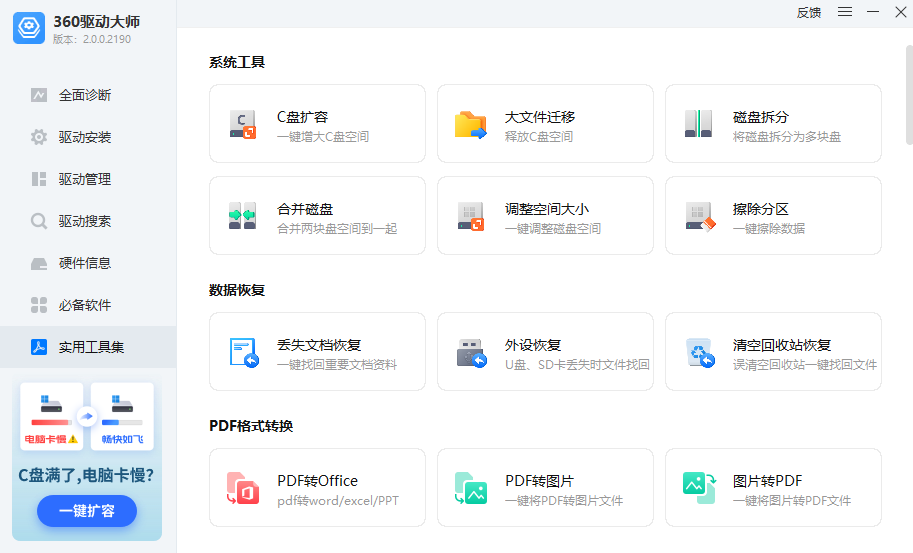Click the PDF转图片 green icon
Image resolution: width=913 pixels, height=553 pixels.
[x=470, y=488]
